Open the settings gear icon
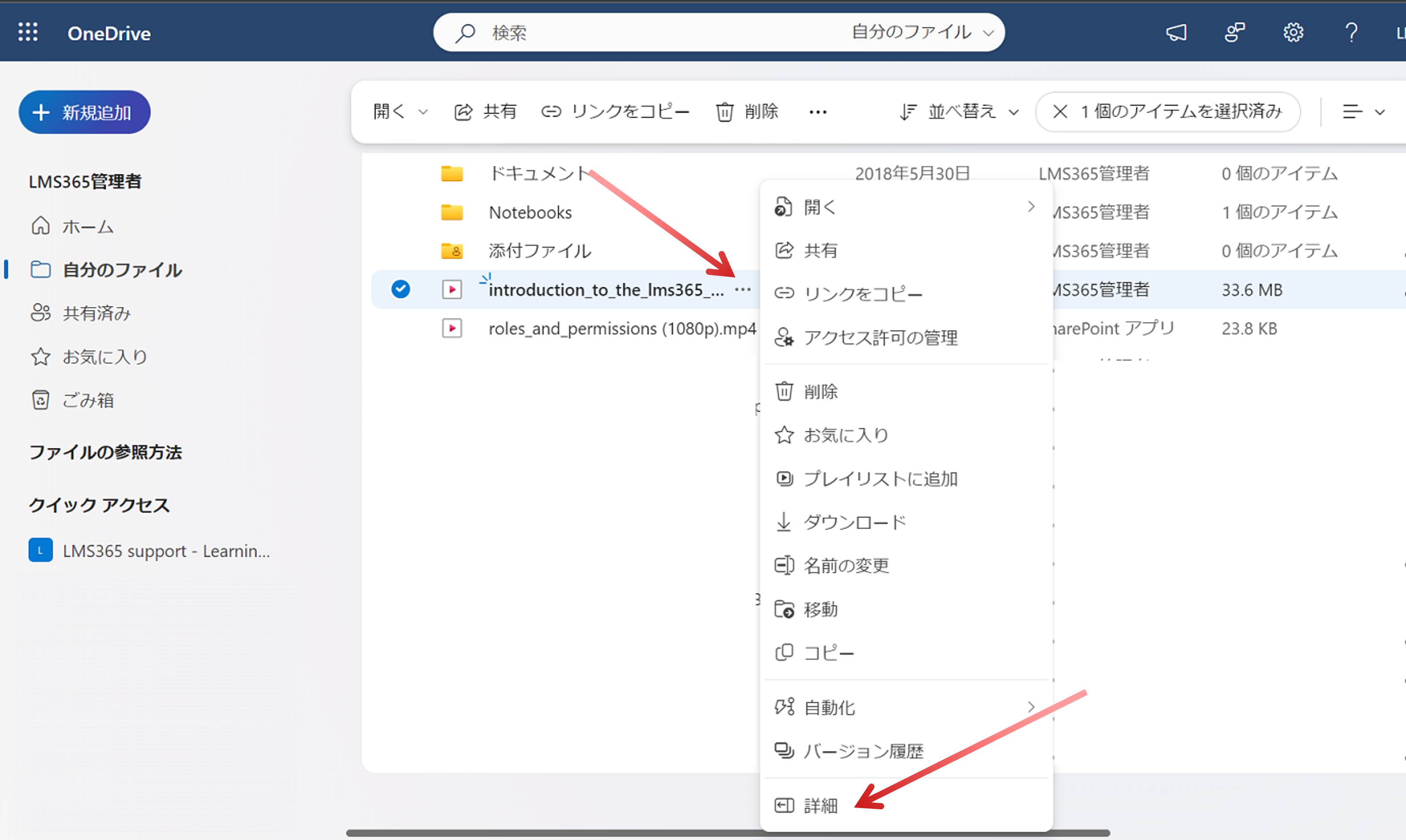 pyautogui.click(x=1293, y=32)
